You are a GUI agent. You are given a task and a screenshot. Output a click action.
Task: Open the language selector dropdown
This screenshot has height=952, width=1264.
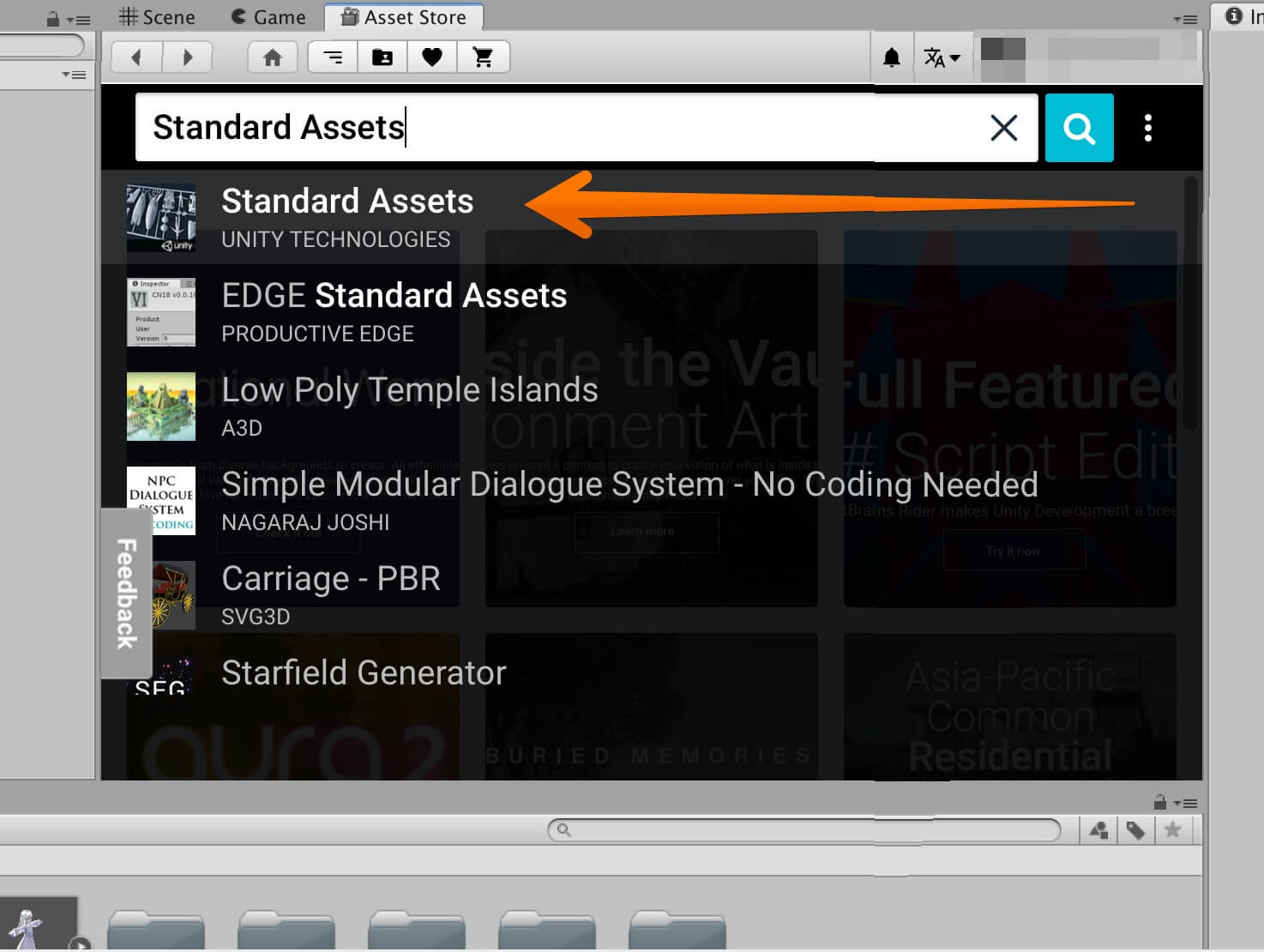942,57
